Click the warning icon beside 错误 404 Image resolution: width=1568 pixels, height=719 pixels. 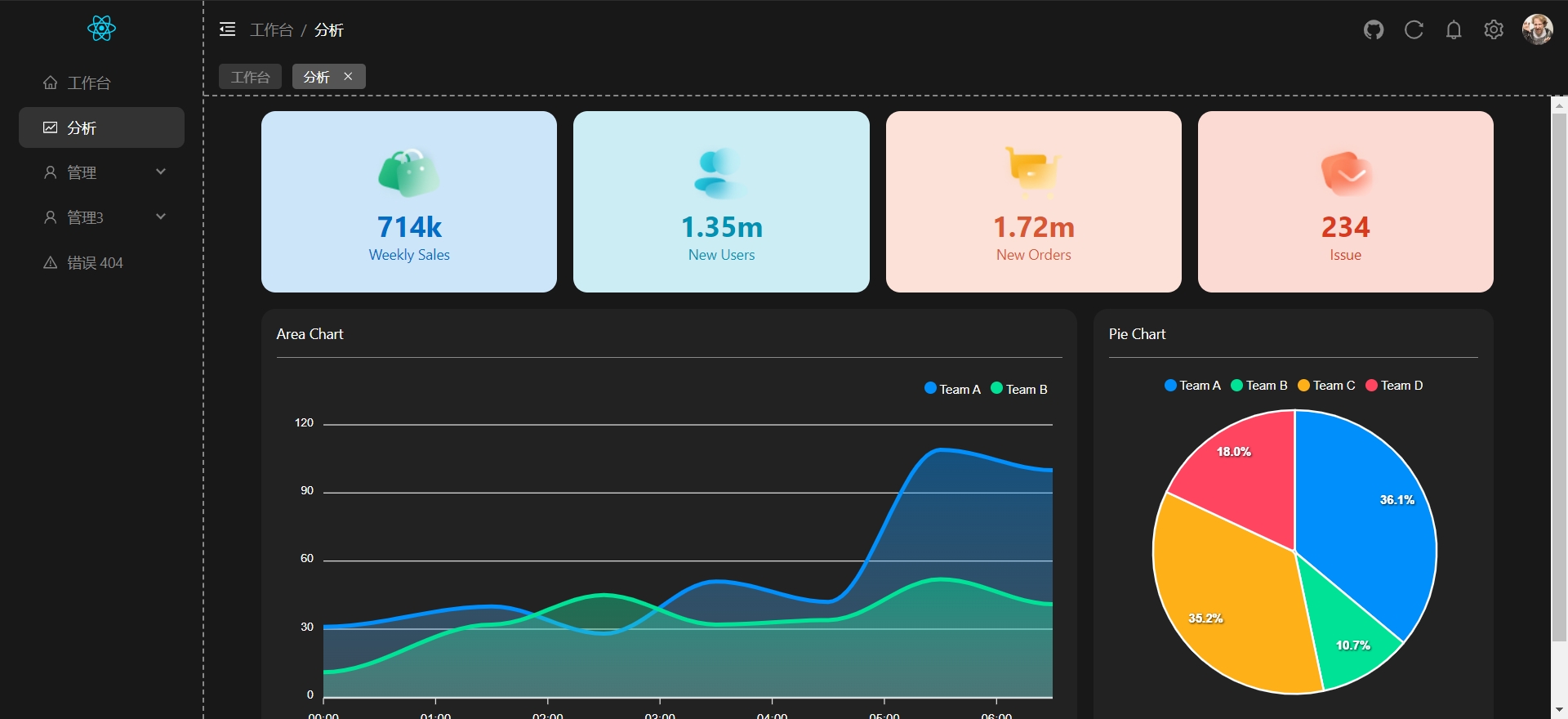(51, 262)
